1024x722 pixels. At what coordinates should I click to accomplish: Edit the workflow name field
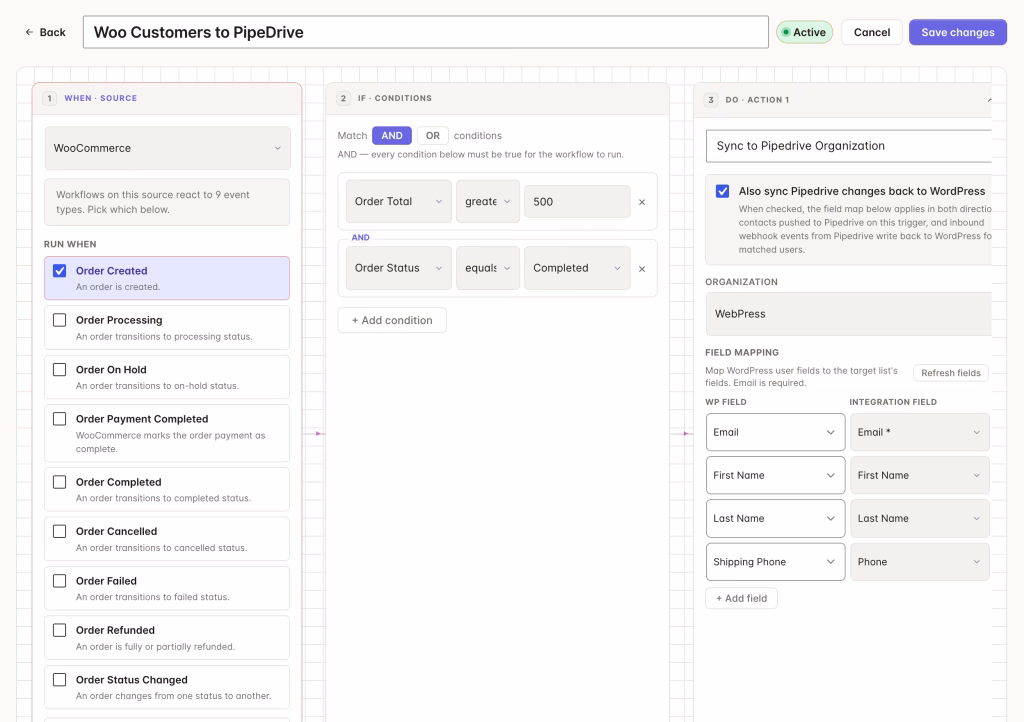(x=426, y=32)
